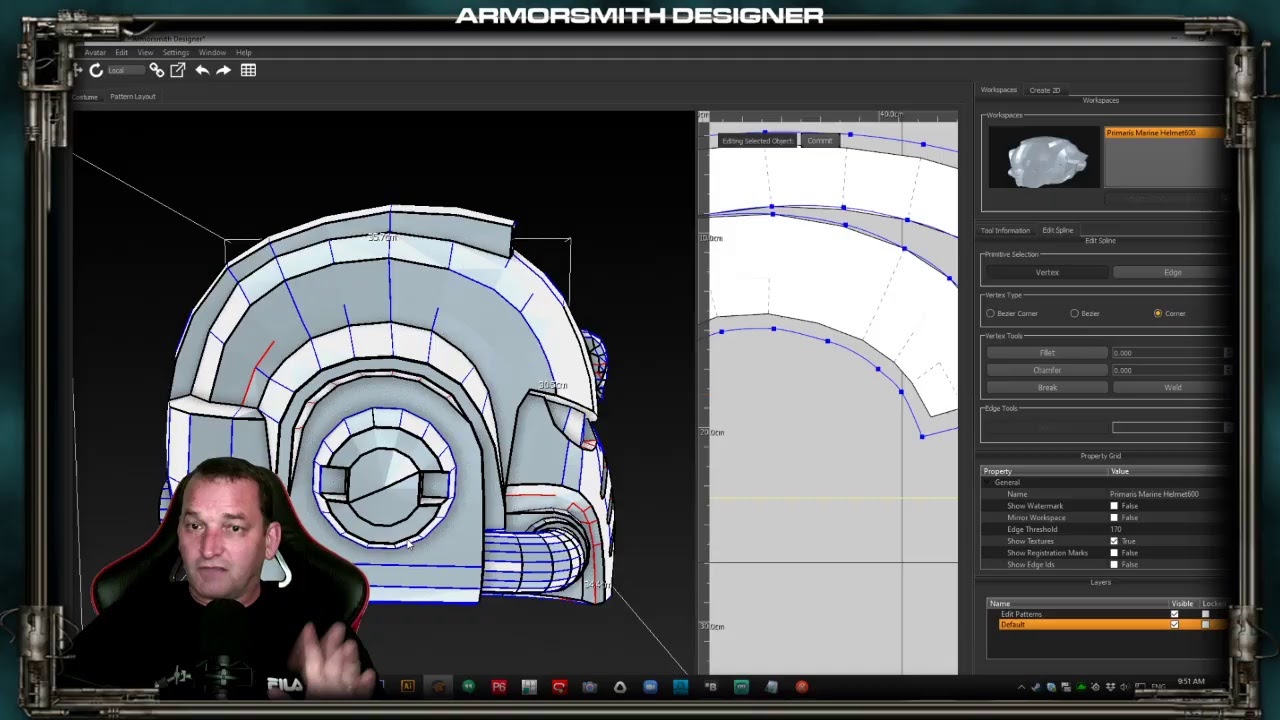Collapse the General property group
The height and width of the screenshot is (720, 1280).
987,483
